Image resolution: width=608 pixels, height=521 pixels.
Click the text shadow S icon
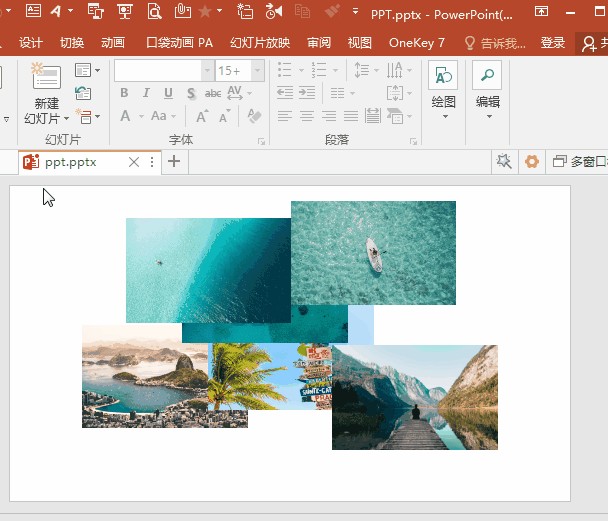[x=189, y=93]
